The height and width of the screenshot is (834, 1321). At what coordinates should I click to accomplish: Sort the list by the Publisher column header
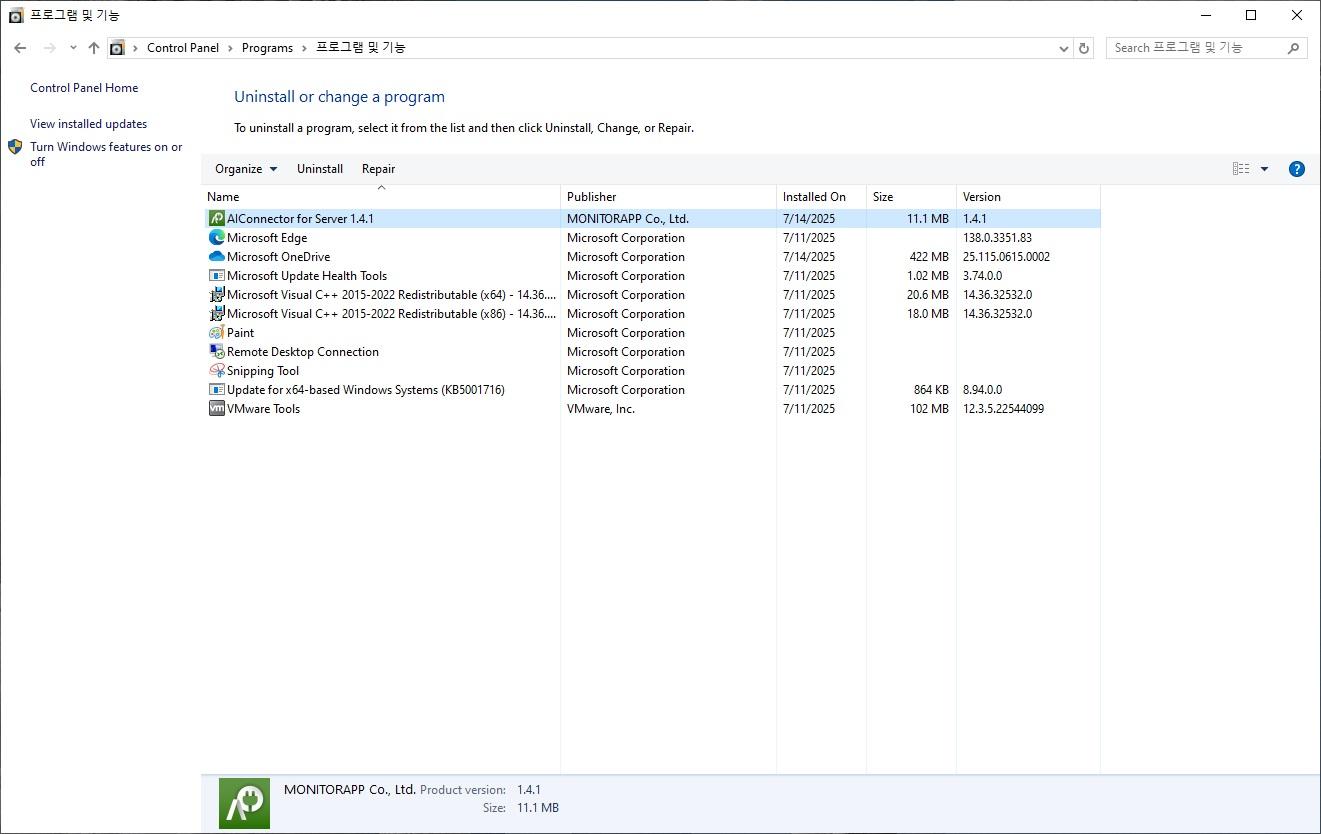(x=592, y=197)
